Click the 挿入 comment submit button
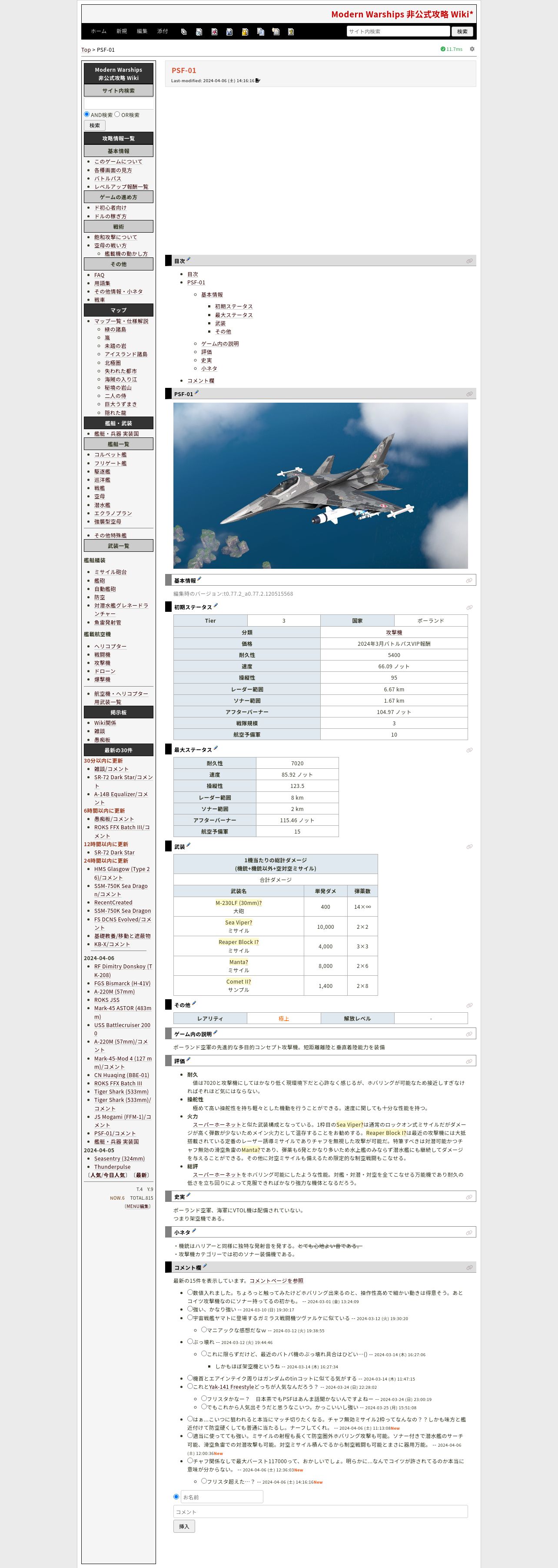The width and height of the screenshot is (558, 1568). click(184, 1527)
